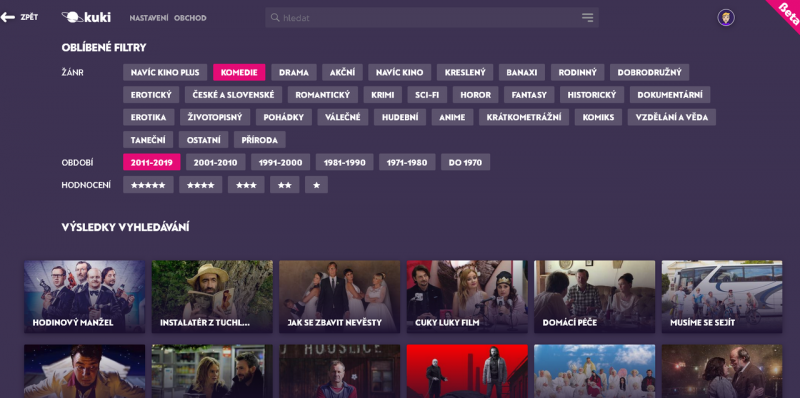Open the Nastavení menu
This screenshot has width=800, height=398.
149,18
